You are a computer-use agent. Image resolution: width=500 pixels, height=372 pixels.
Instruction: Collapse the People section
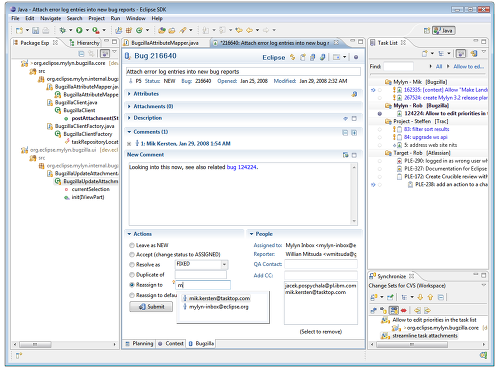pos(252,234)
